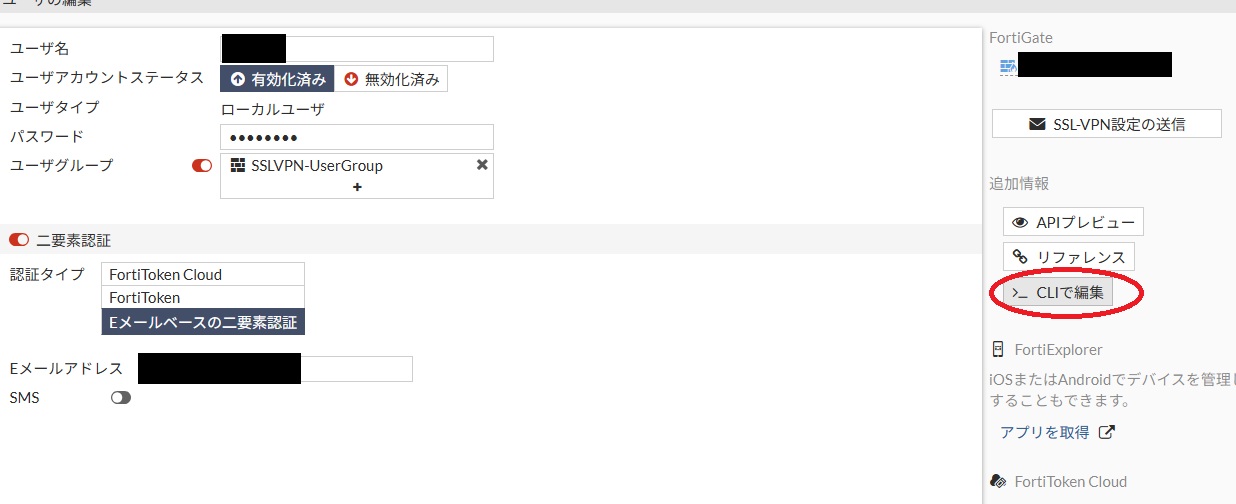Toggle the ユーザグループ switch
1236x504 pixels.
202,166
